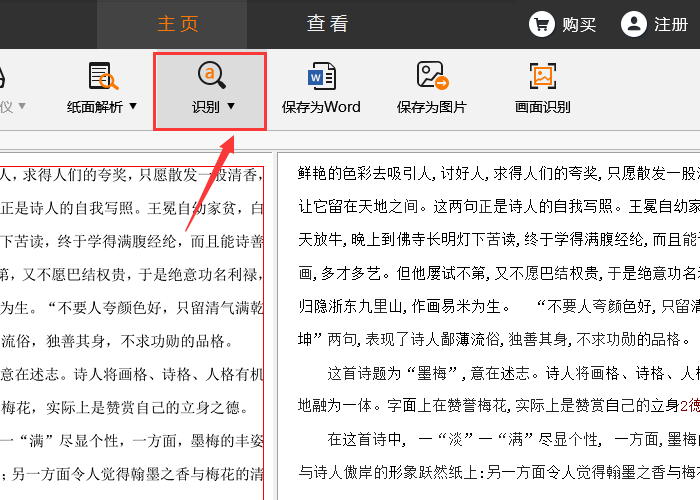Click the line starting 天放牛,晚上到佛寺

[x=499, y=240]
